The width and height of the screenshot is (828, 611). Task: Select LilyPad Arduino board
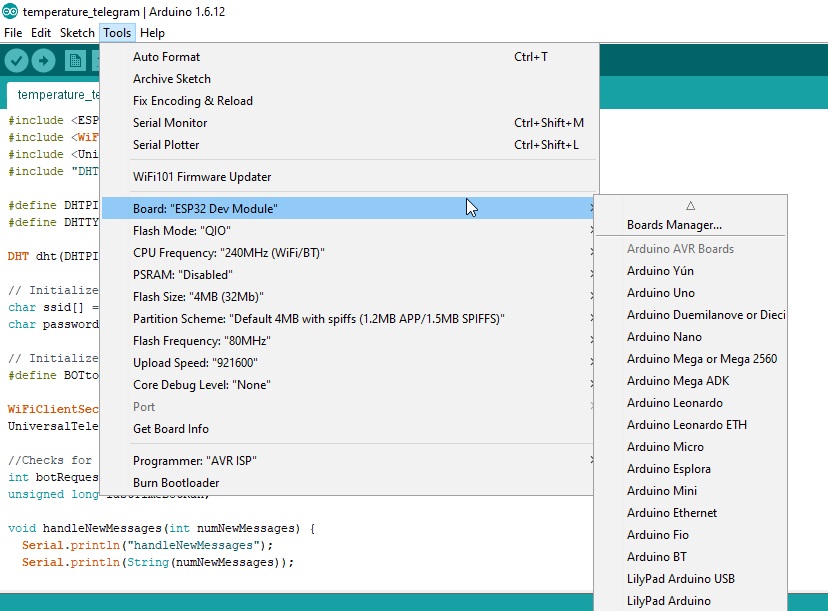691,601
